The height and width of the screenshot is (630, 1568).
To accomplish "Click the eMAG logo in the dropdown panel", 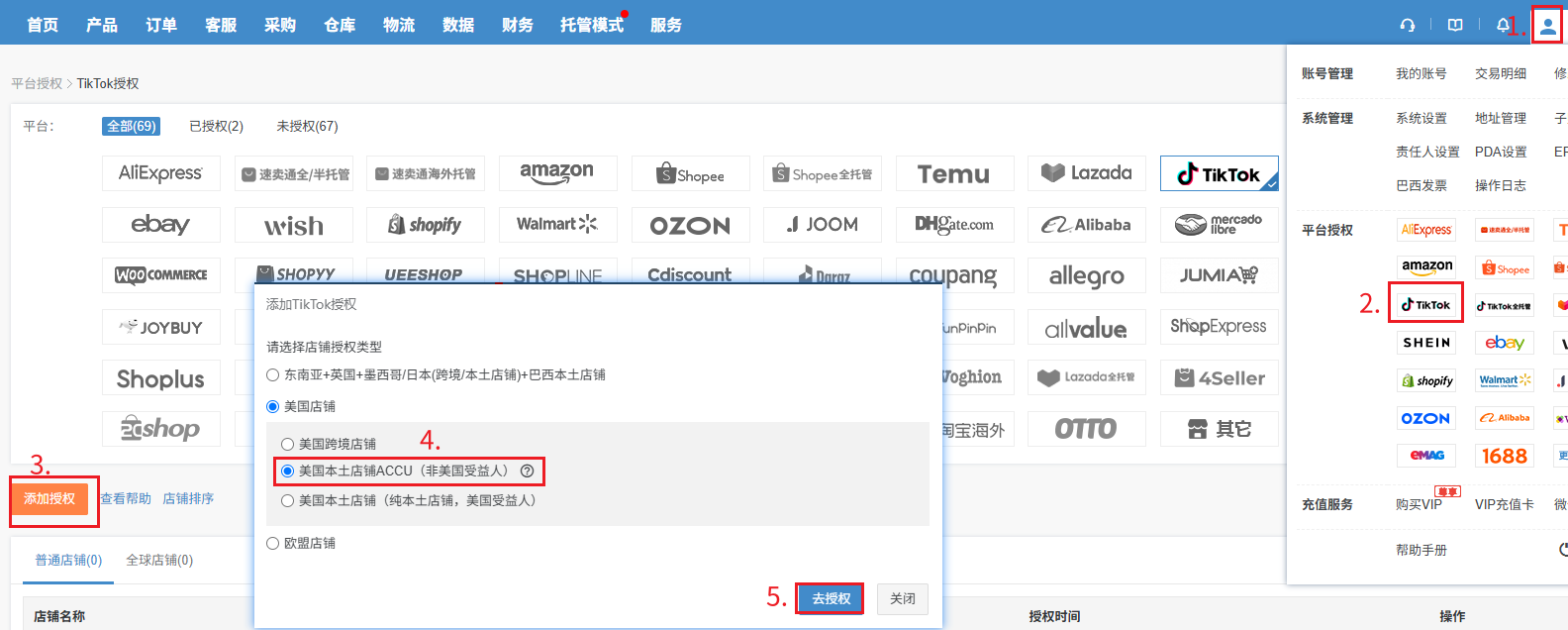I will click(1425, 456).
